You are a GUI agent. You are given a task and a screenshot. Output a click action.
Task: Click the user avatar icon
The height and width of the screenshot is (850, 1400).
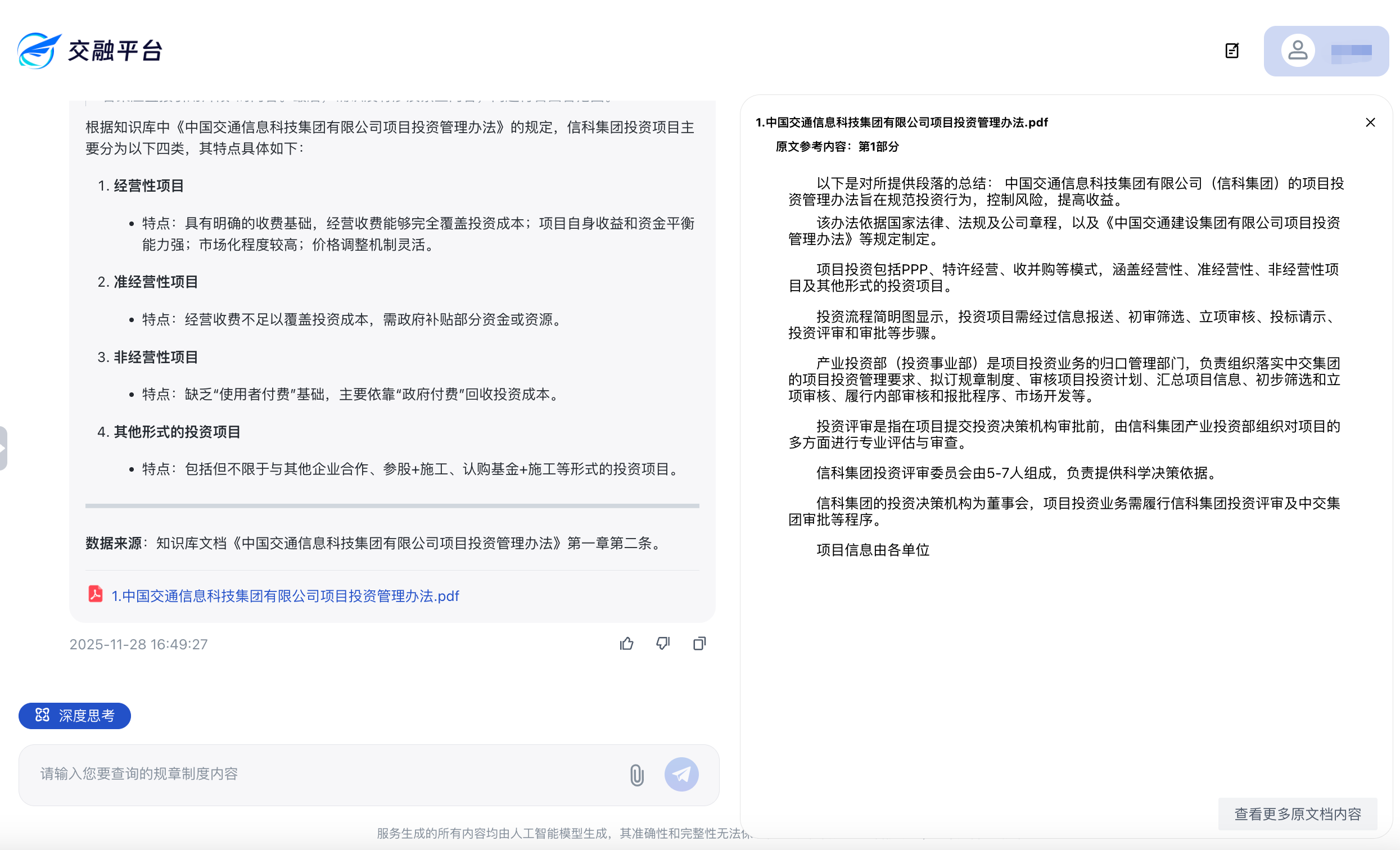point(1298,51)
